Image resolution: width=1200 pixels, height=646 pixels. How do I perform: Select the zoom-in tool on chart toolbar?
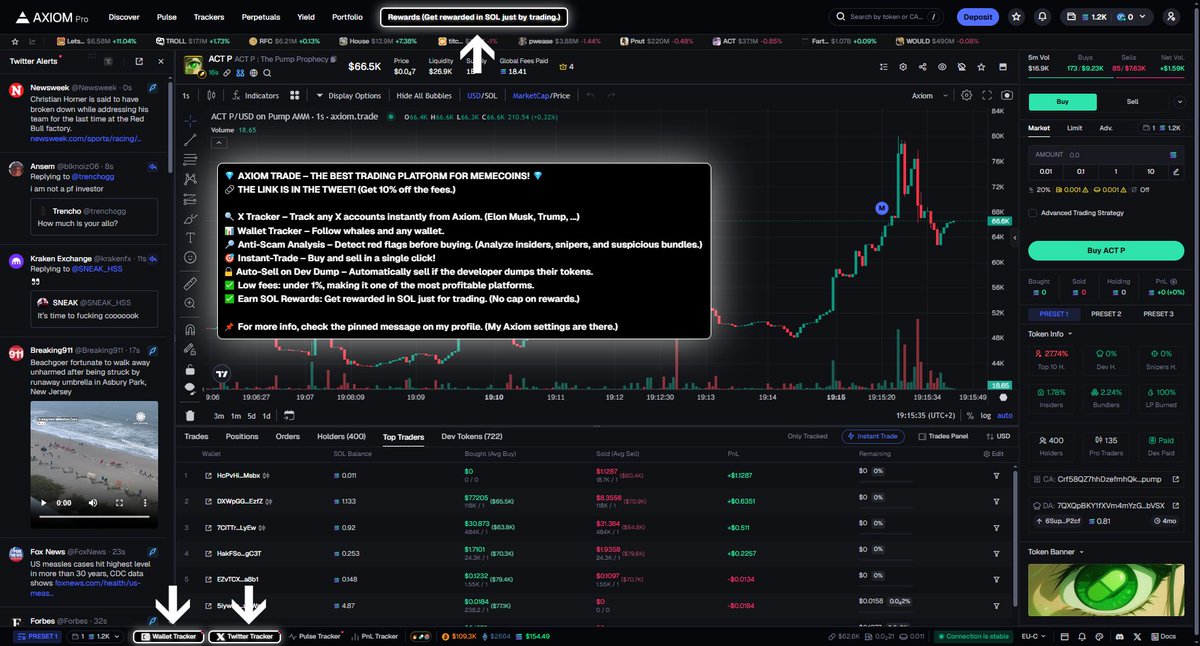[190, 304]
